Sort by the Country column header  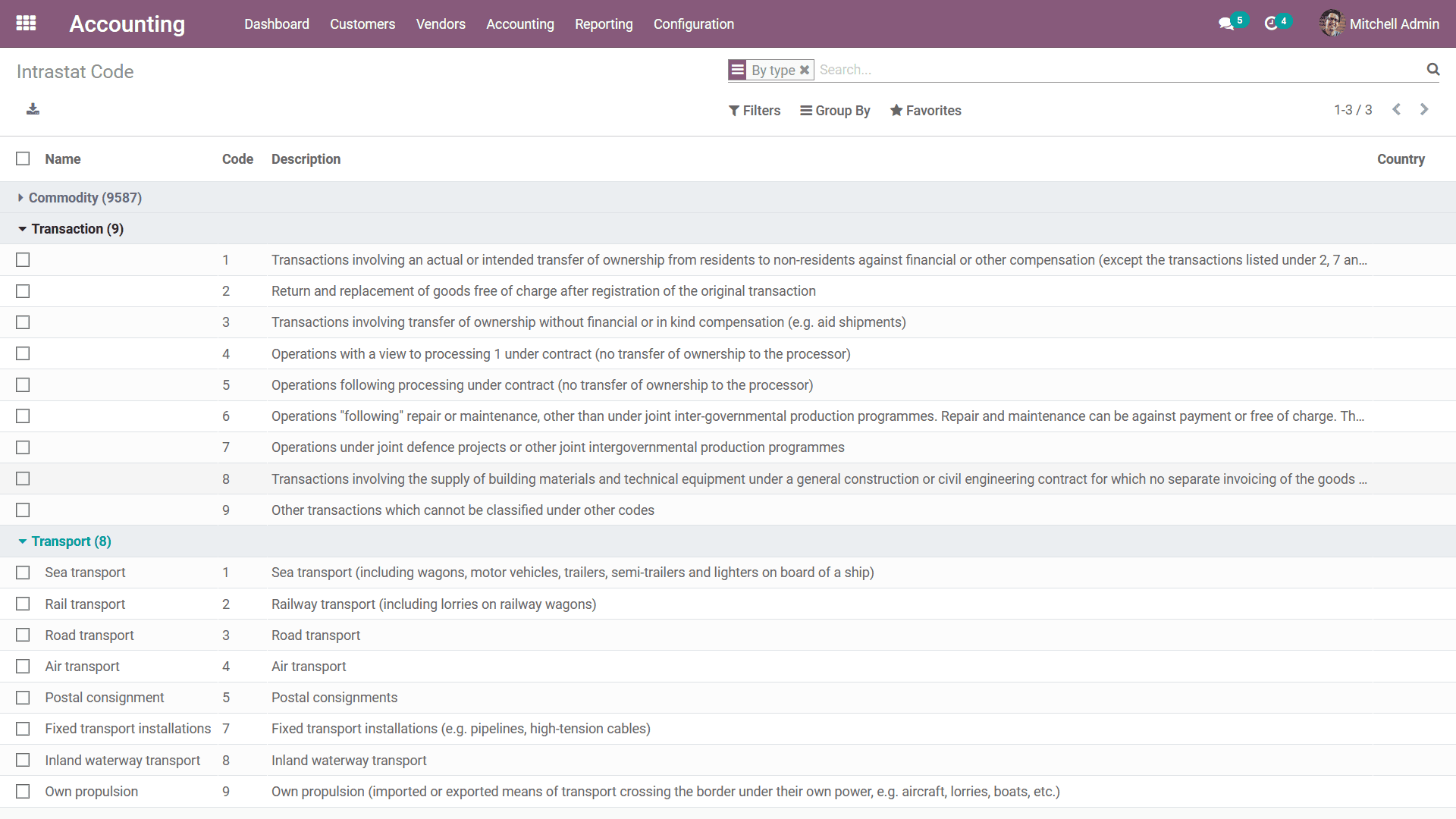pos(1401,159)
